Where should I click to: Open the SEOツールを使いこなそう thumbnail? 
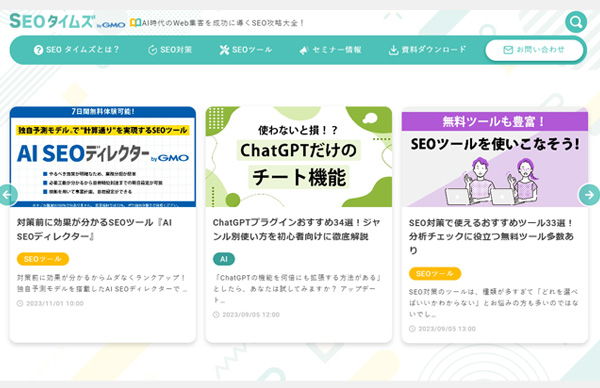[495, 157]
